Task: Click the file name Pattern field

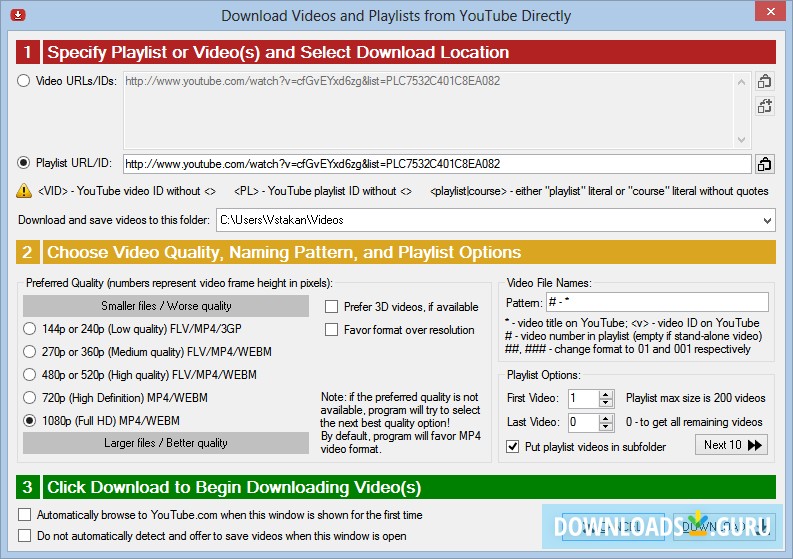Action: [657, 302]
